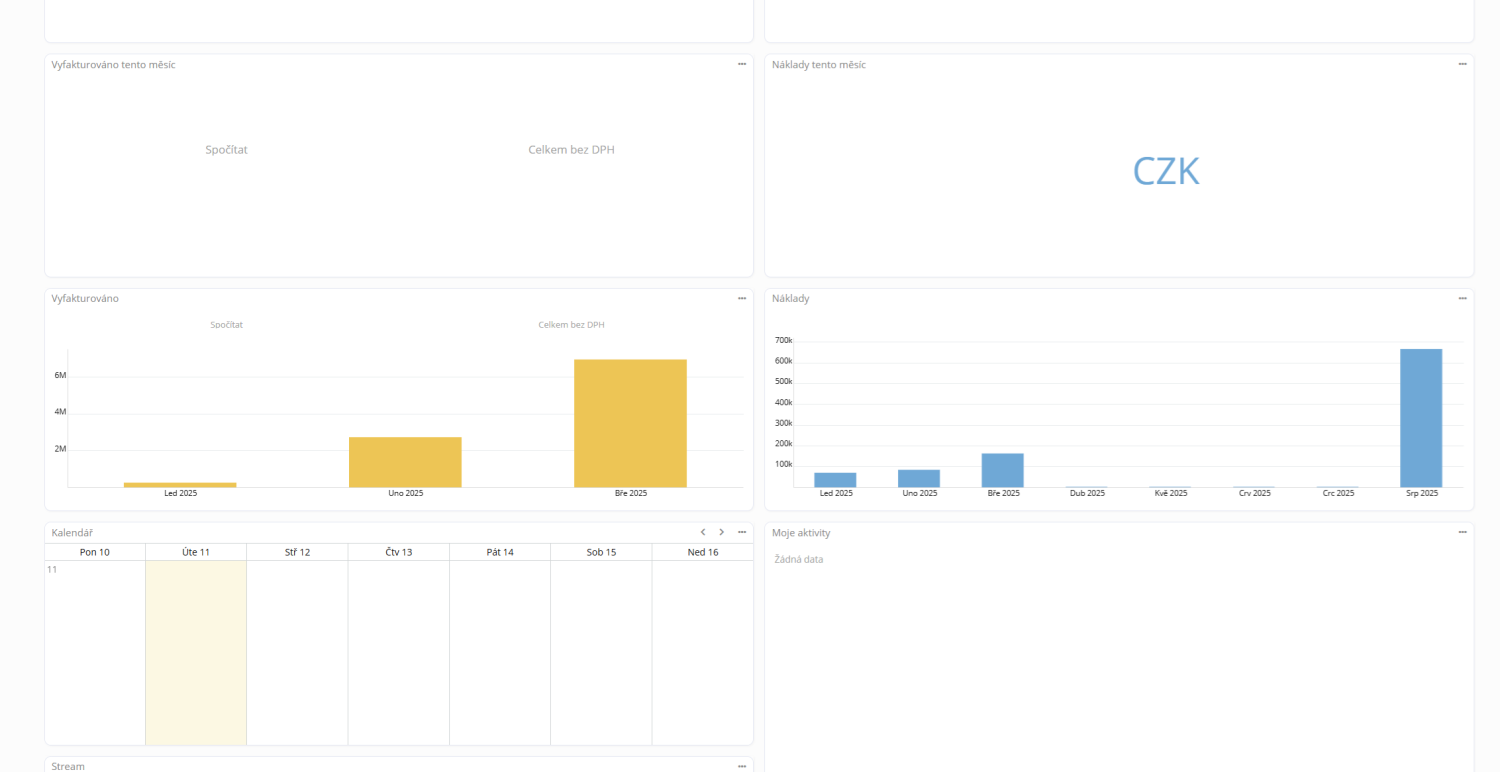Open options menu of Vyfakturováno tento měsíc panel

(x=742, y=64)
